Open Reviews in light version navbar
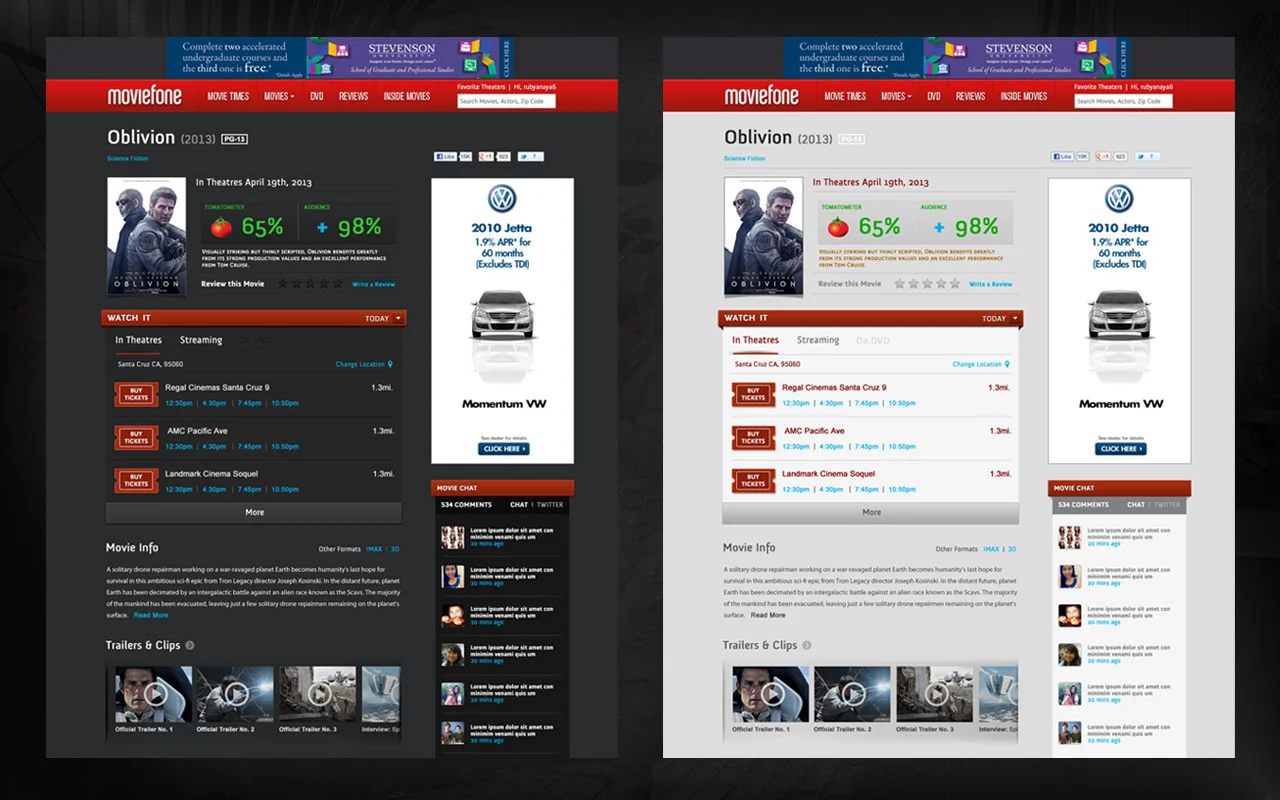Image resolution: width=1280 pixels, height=800 pixels. pyautogui.click(x=970, y=97)
